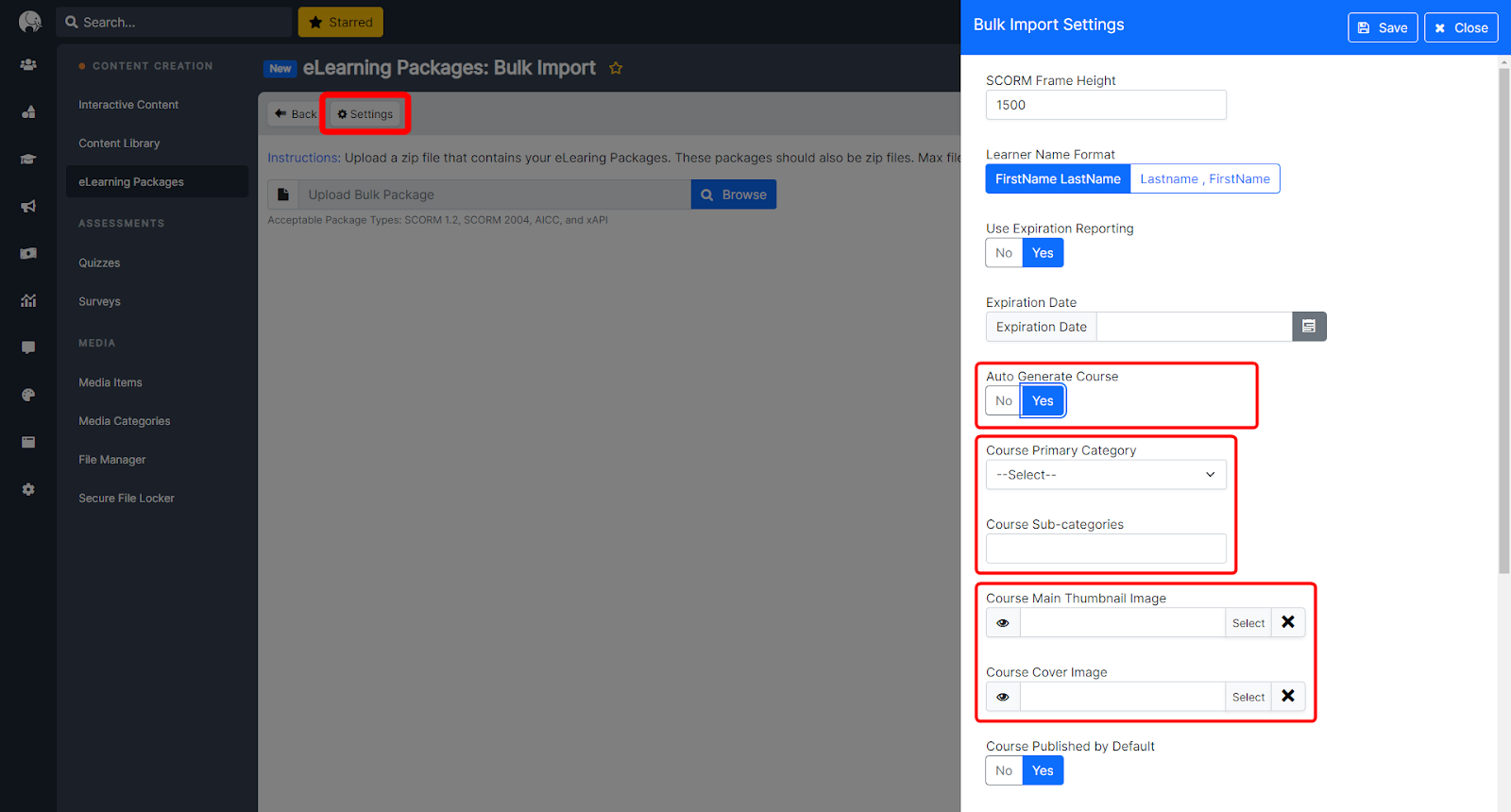Open the Course Primary Category dropdown

coord(1106,475)
